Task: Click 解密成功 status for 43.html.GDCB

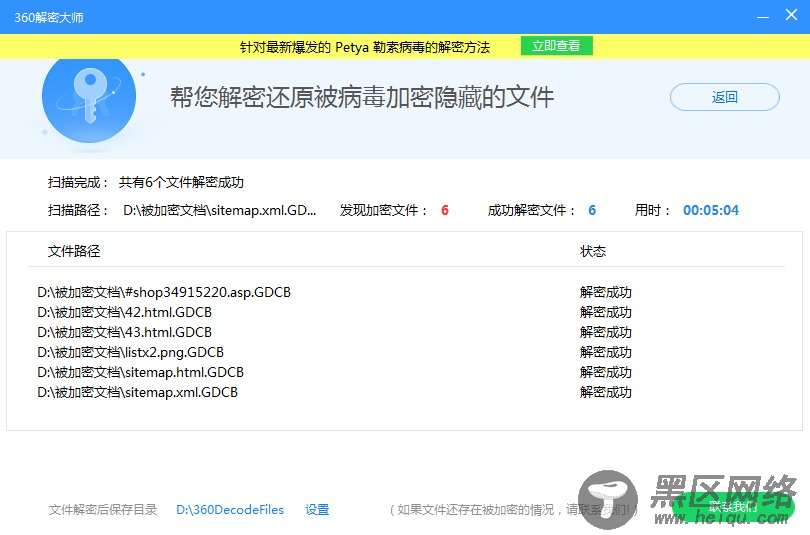Action: [605, 333]
